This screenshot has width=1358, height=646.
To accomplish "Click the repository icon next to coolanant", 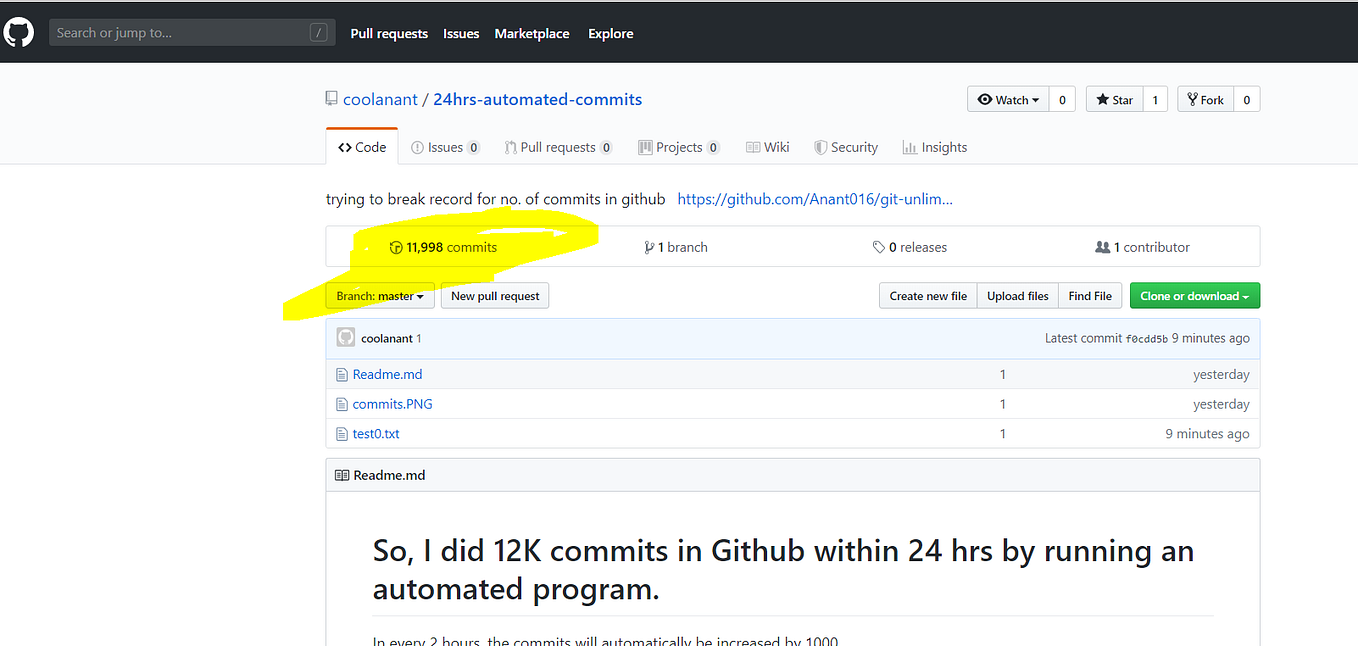I will tap(331, 97).
